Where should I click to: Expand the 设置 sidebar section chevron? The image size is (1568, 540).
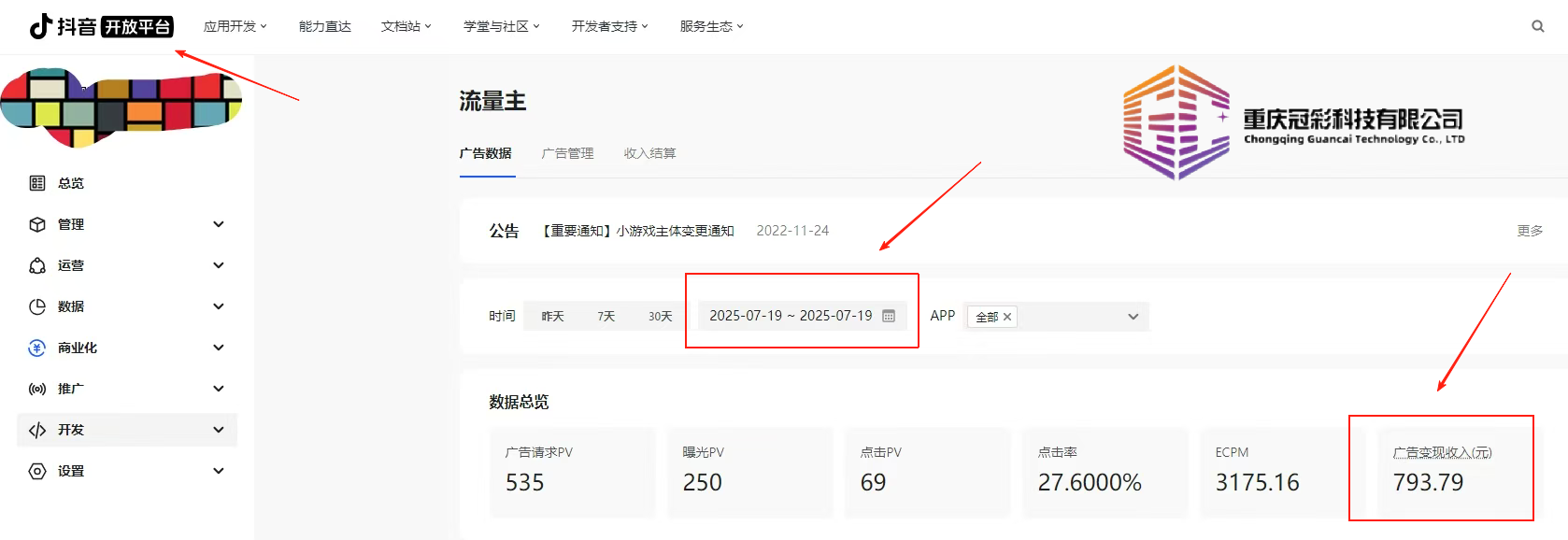(219, 471)
